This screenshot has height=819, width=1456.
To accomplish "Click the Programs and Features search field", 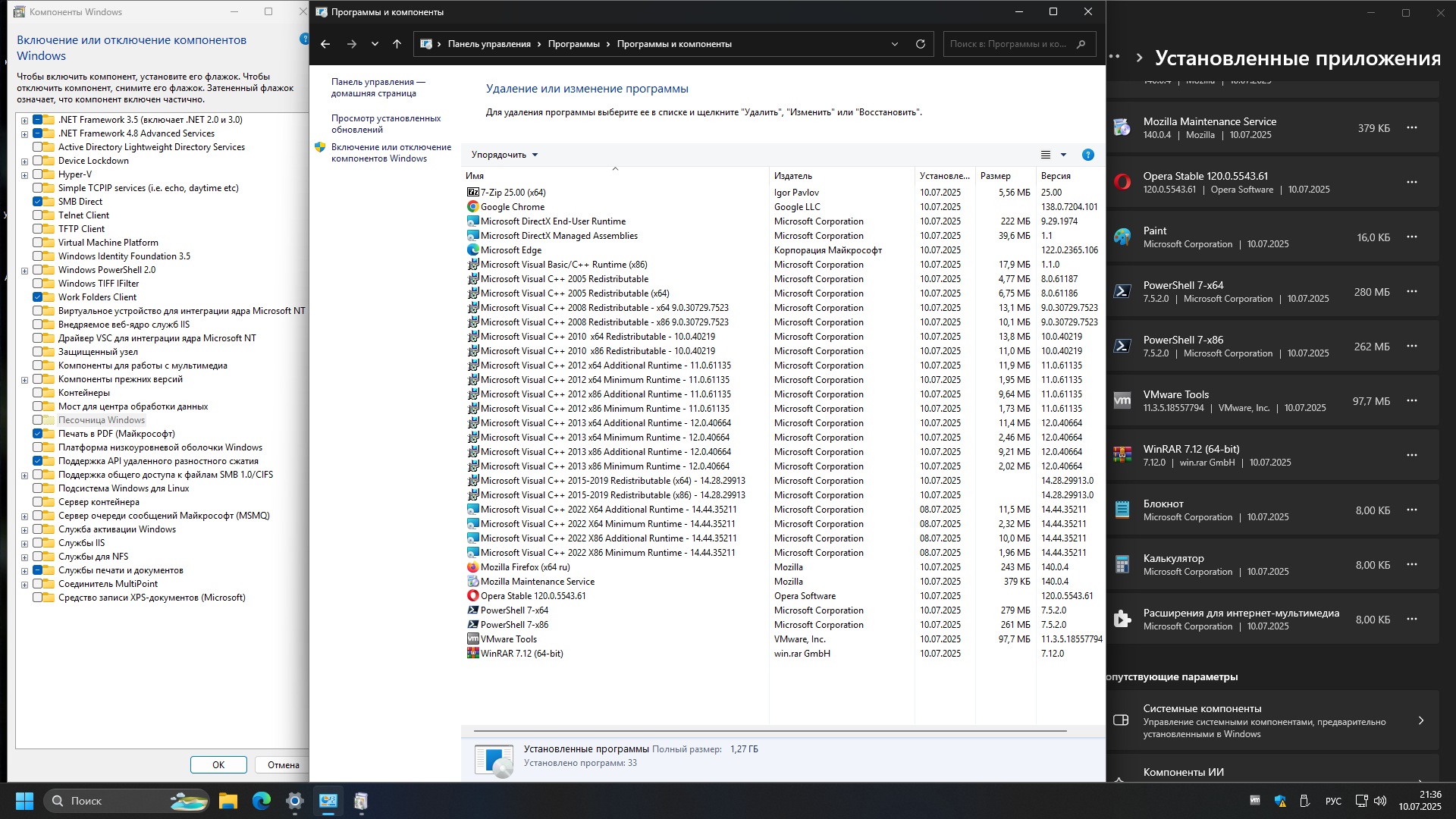I will tap(1019, 44).
